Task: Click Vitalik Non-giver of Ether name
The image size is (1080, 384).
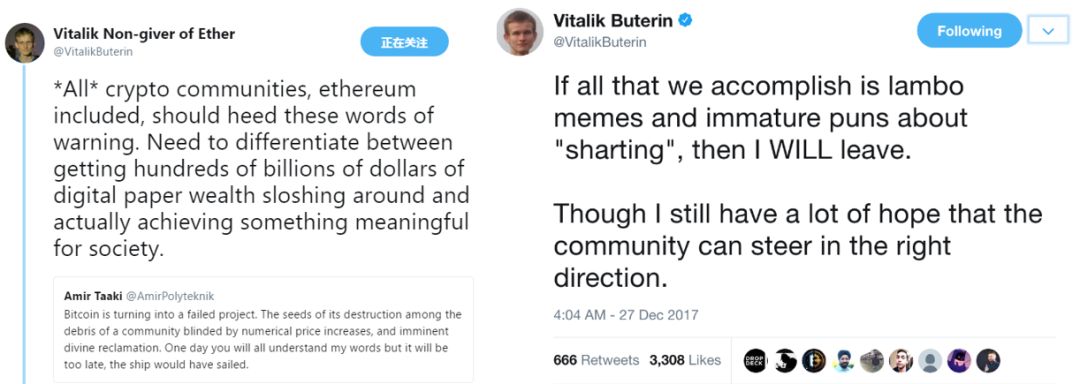Action: coord(144,34)
